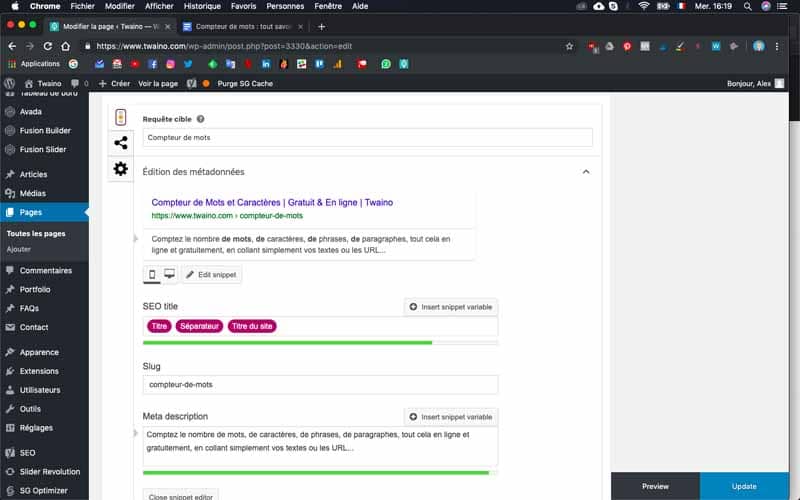Click Ajouter under Pages
Screen dimensions: 800x500
18,249
